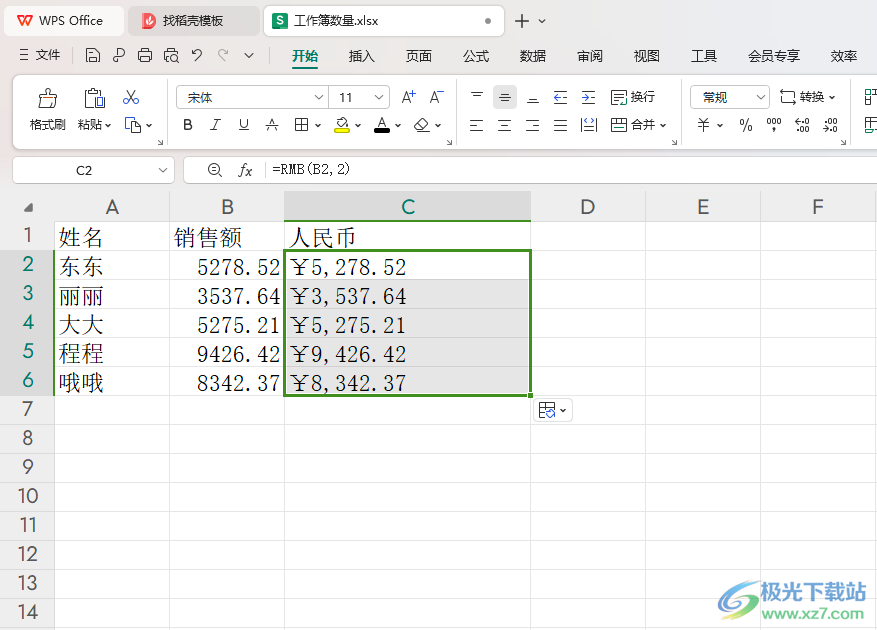Click the Paste clipboard icon
The image size is (877, 630).
tap(95, 98)
